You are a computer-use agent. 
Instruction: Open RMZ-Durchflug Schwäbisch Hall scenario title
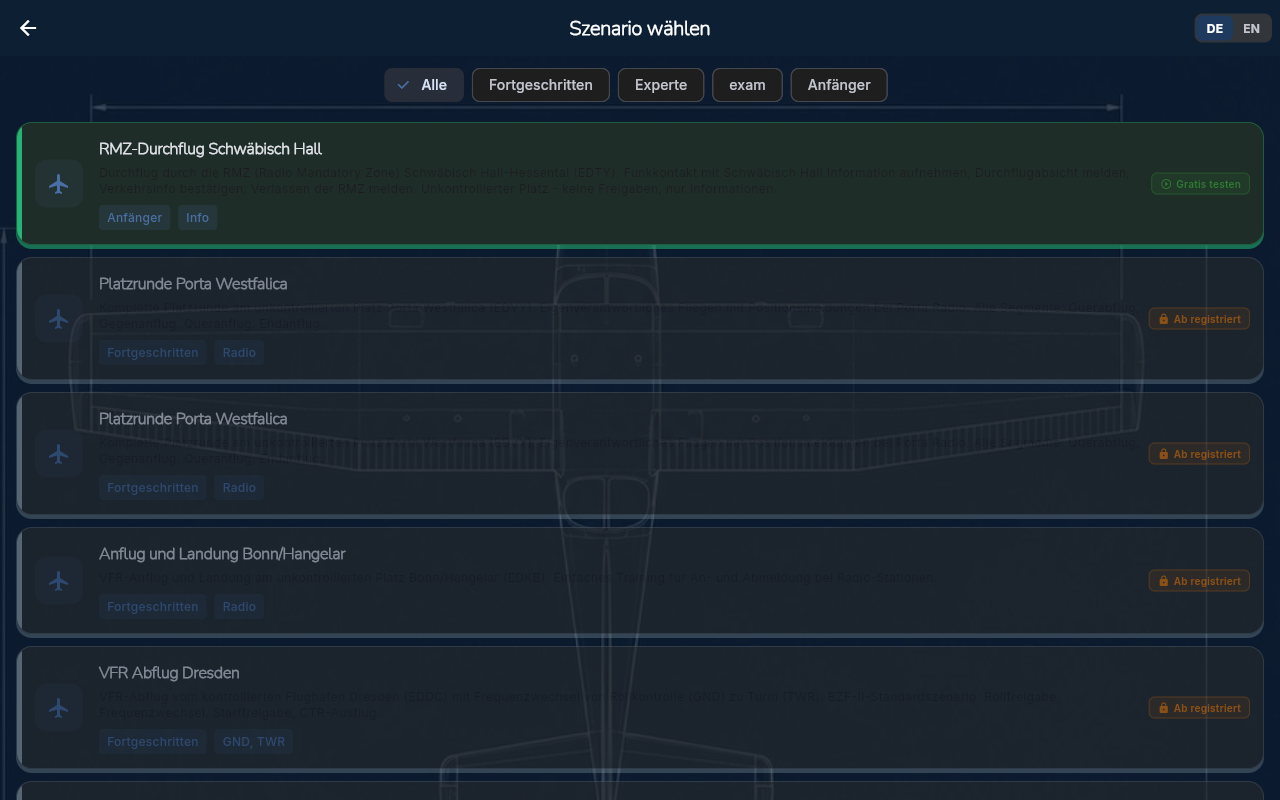pyautogui.click(x=210, y=149)
